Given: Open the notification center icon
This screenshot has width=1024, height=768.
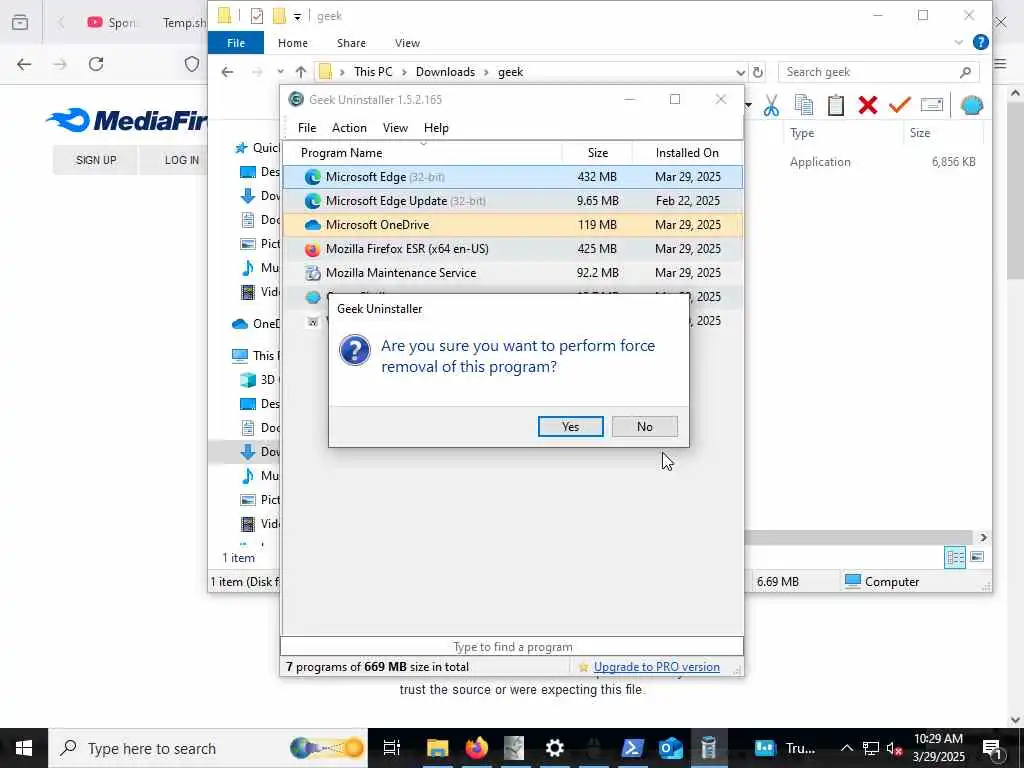Looking at the screenshot, I should pyautogui.click(x=992, y=748).
